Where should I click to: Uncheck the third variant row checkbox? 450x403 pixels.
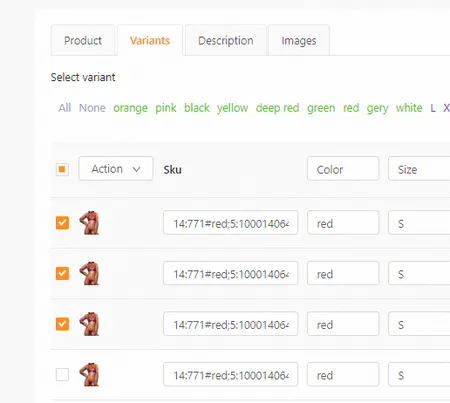coord(62,324)
